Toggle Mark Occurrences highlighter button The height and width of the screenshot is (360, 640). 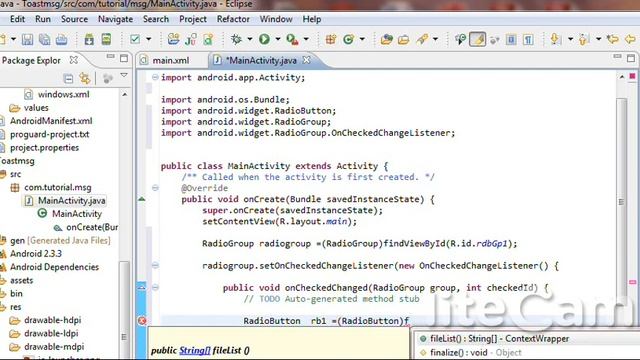(478, 39)
